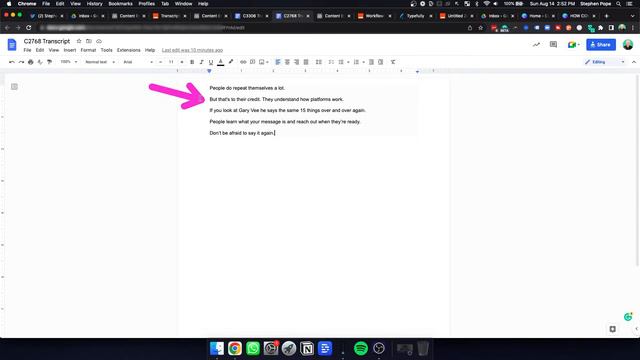Open line and paragraph spacing options
The image size is (640, 360).
tap(319, 62)
